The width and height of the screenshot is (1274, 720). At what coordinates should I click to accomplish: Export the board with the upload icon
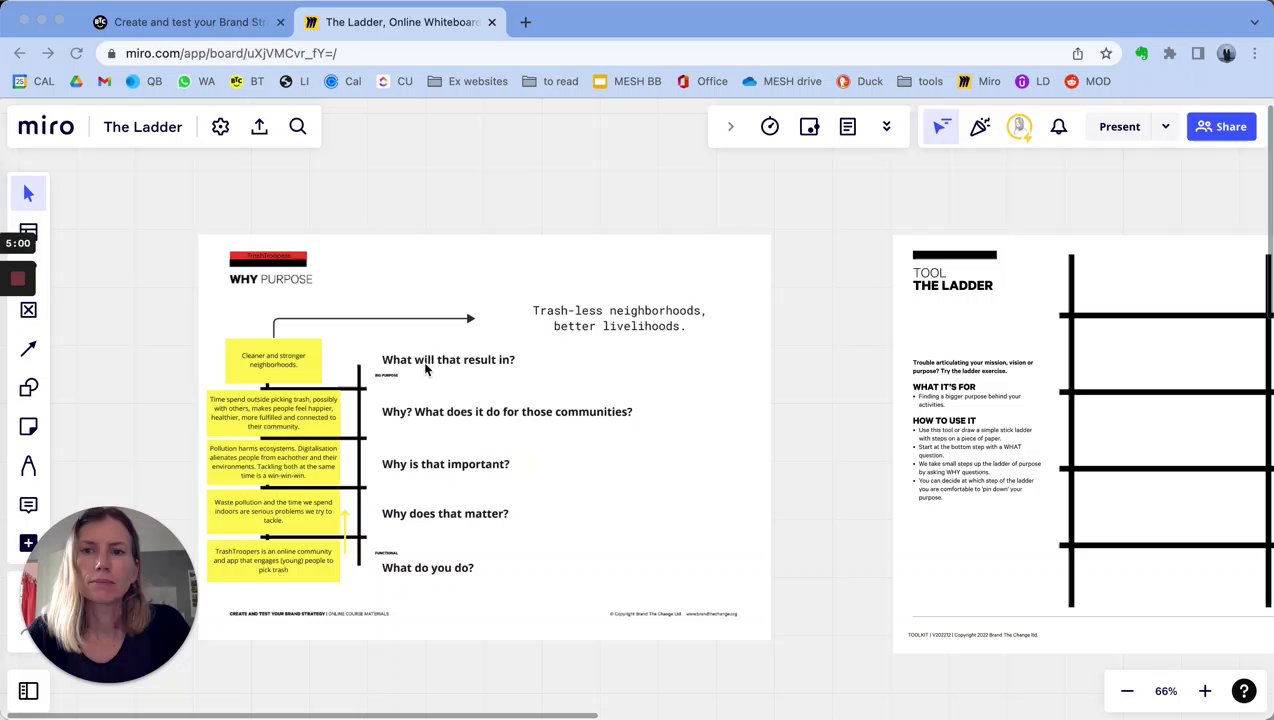click(x=259, y=127)
